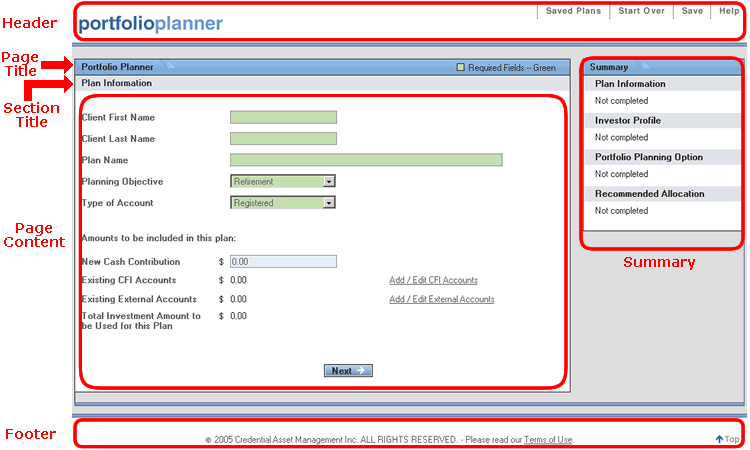750x450 pixels.
Task: Expand the Type of Account dropdown
Action: click(x=328, y=203)
